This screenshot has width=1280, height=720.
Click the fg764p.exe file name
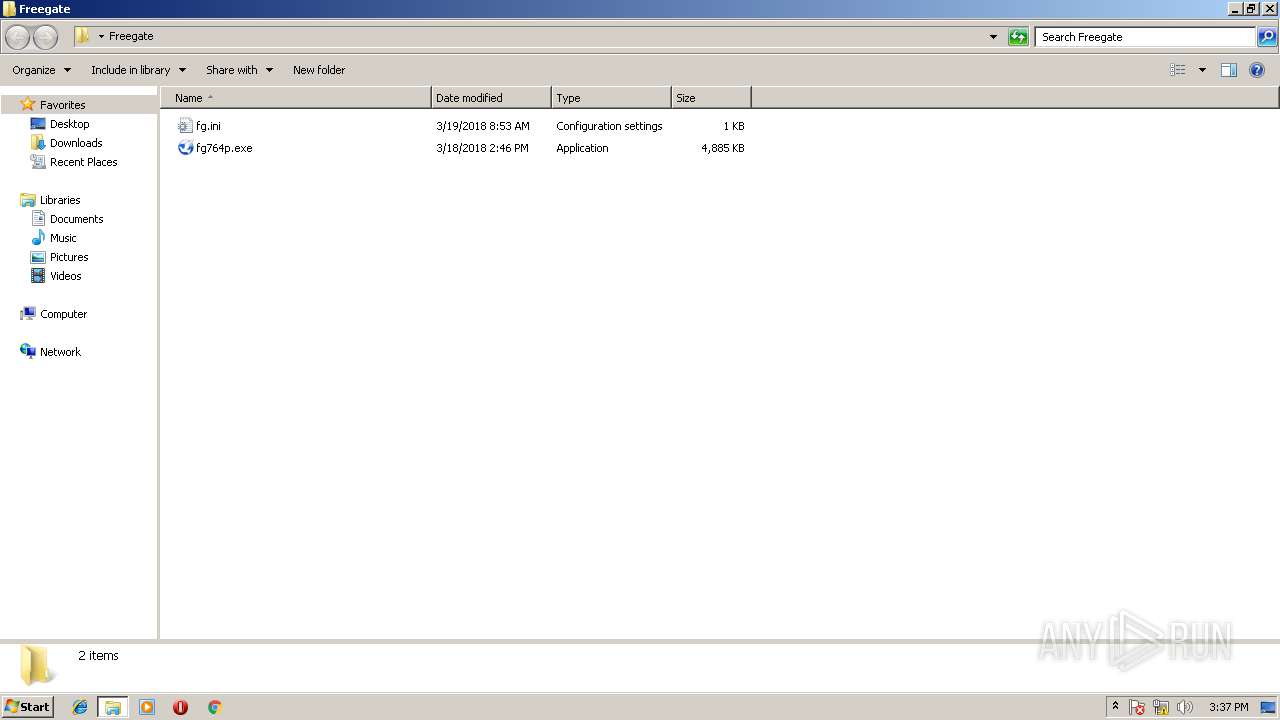(224, 148)
